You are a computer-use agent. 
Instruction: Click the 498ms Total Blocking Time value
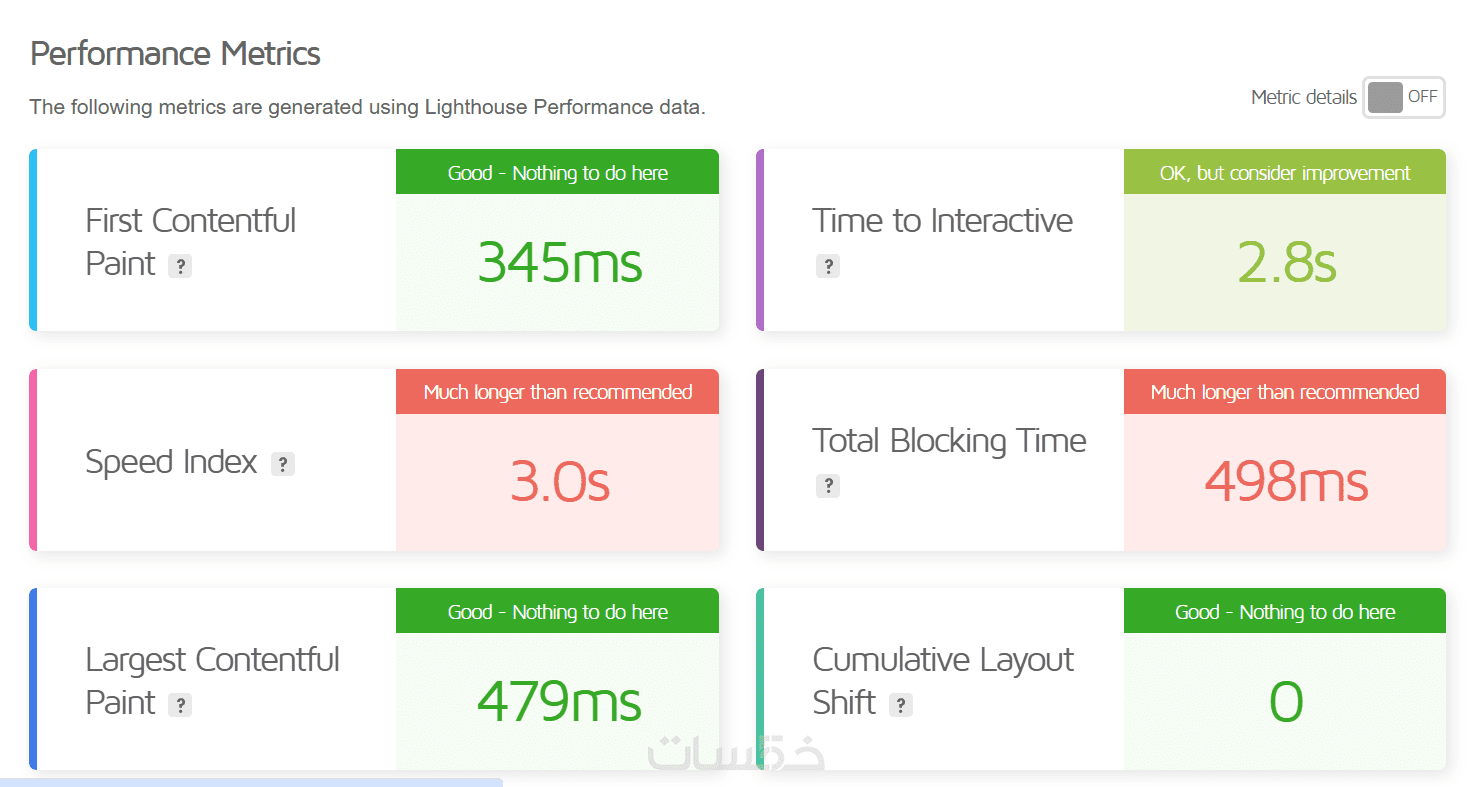coord(1286,482)
